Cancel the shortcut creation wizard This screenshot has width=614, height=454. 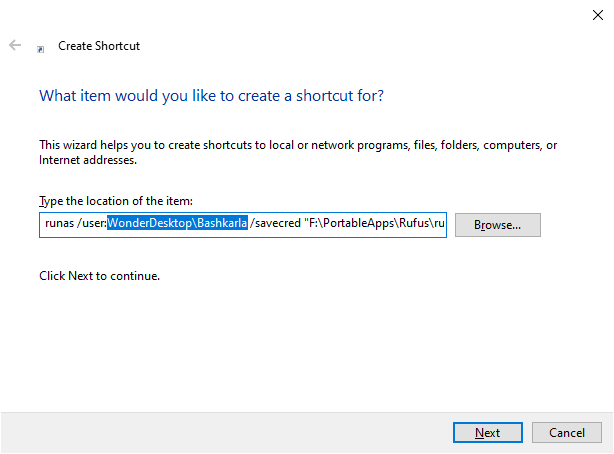pos(567,432)
